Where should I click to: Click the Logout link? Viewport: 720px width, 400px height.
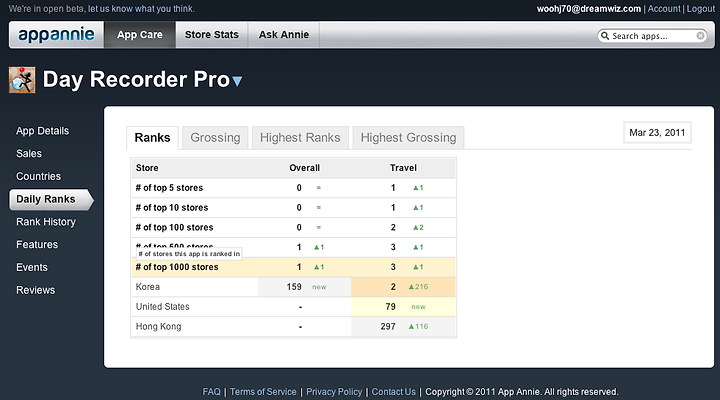[x=701, y=9]
